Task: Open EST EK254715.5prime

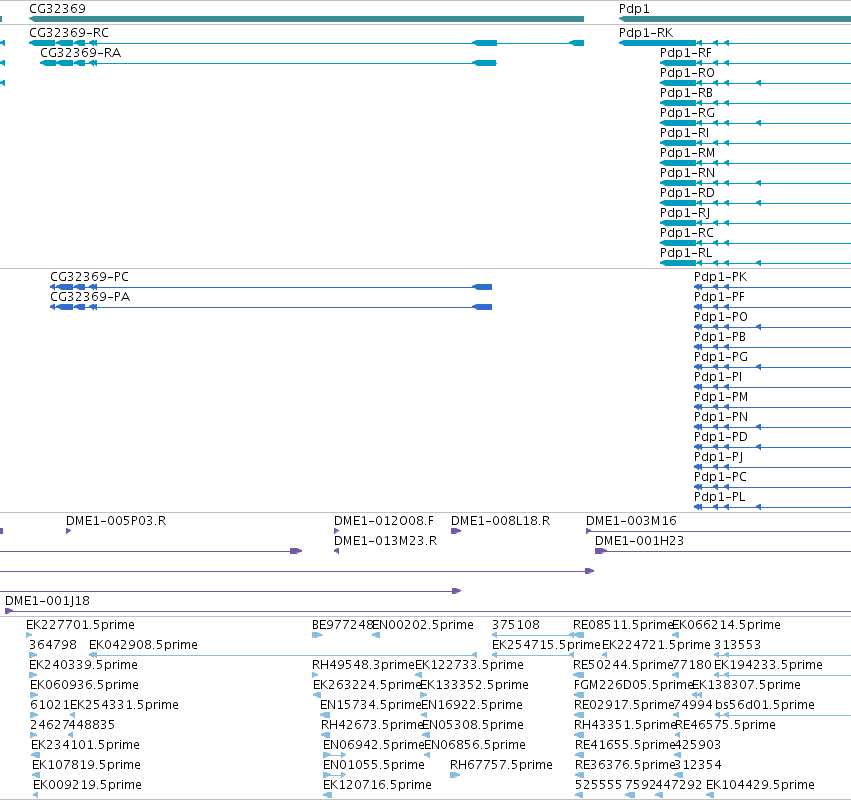Action: click(546, 645)
